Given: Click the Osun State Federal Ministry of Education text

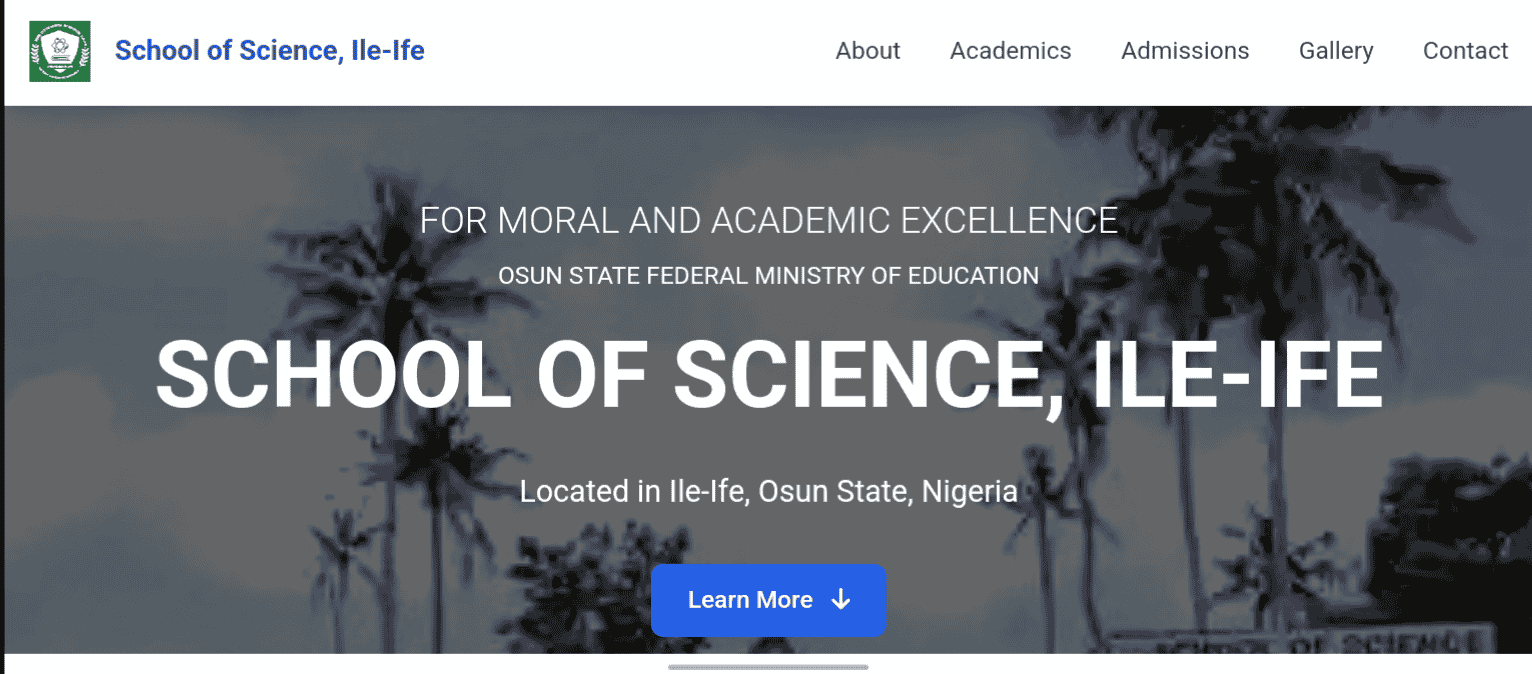Looking at the screenshot, I should pos(768,275).
